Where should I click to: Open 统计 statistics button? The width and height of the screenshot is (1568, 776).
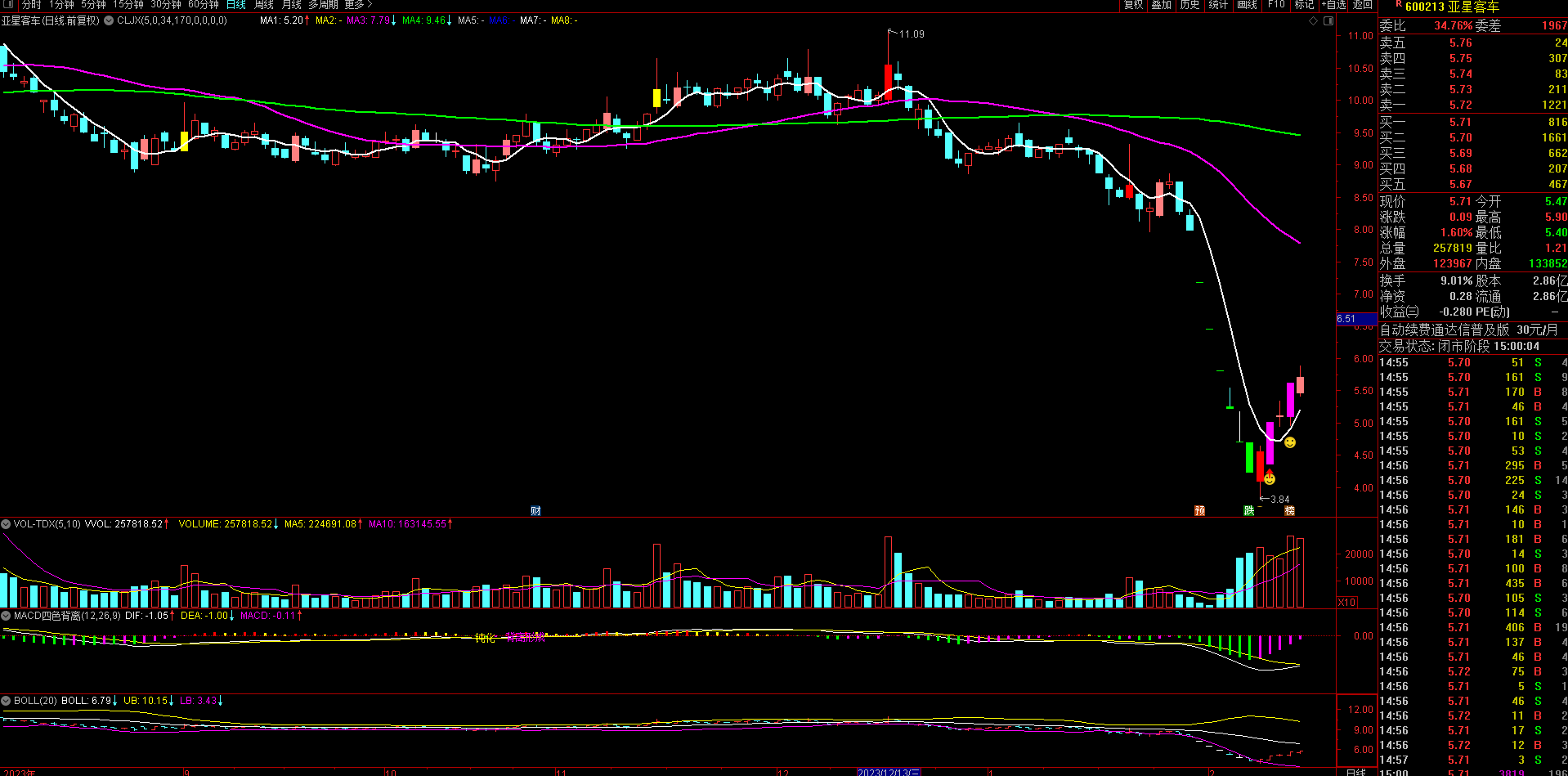pos(1218,5)
